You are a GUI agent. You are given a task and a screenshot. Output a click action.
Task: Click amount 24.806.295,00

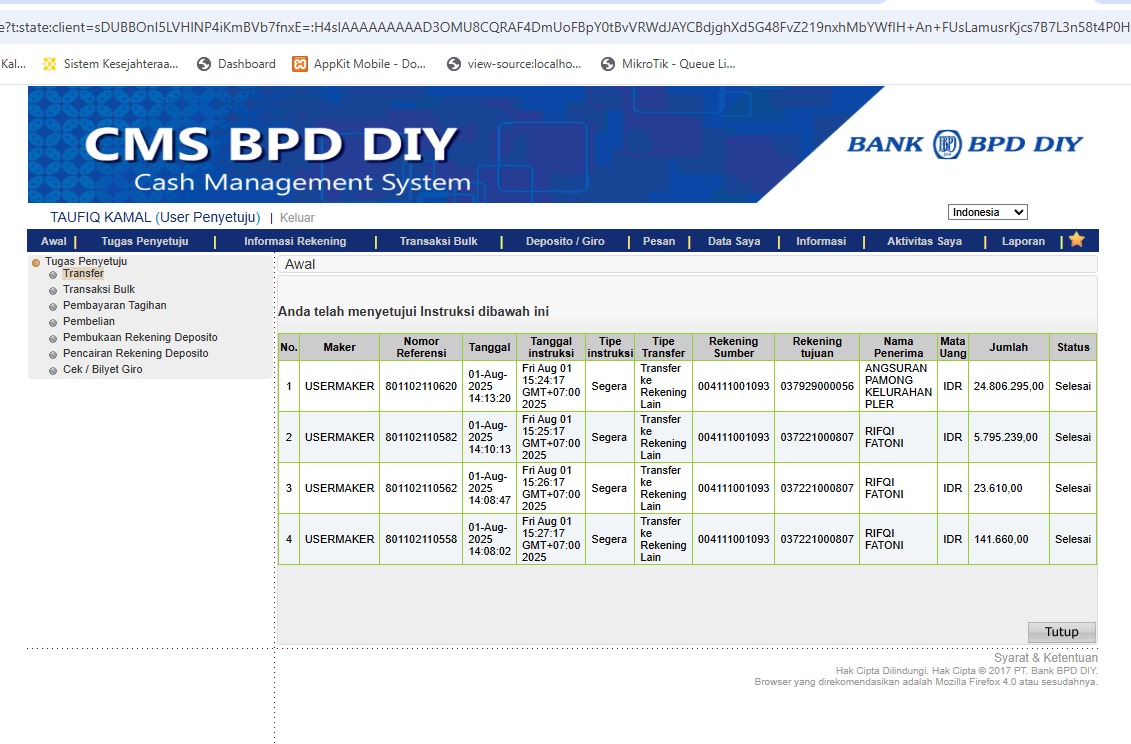pos(1008,386)
